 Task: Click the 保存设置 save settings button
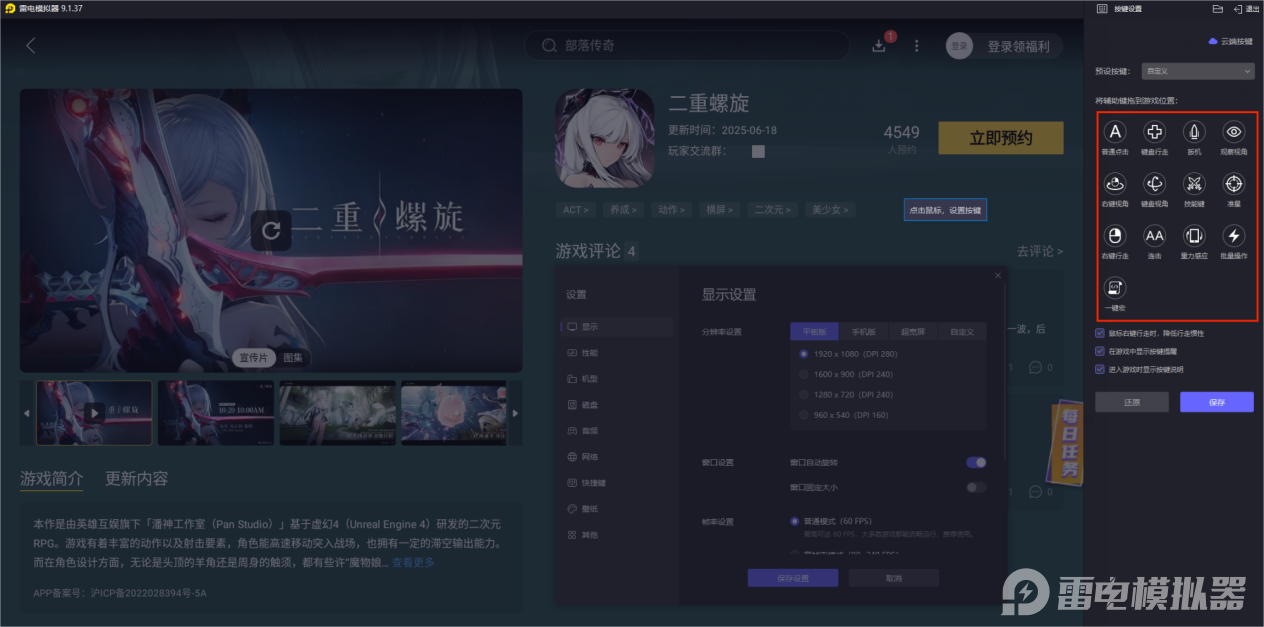point(793,577)
